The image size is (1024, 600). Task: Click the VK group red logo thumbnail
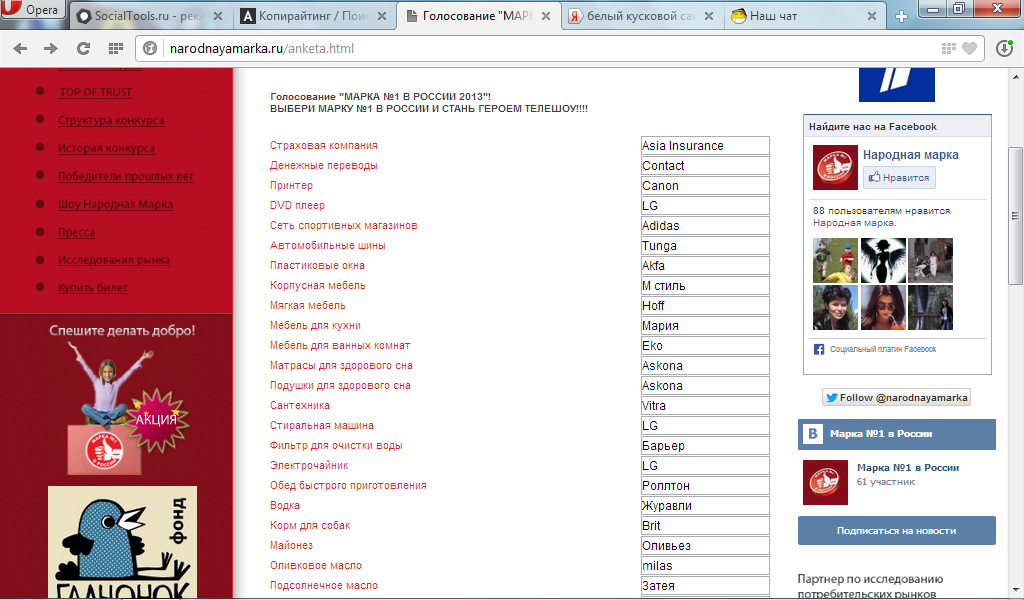tap(825, 482)
